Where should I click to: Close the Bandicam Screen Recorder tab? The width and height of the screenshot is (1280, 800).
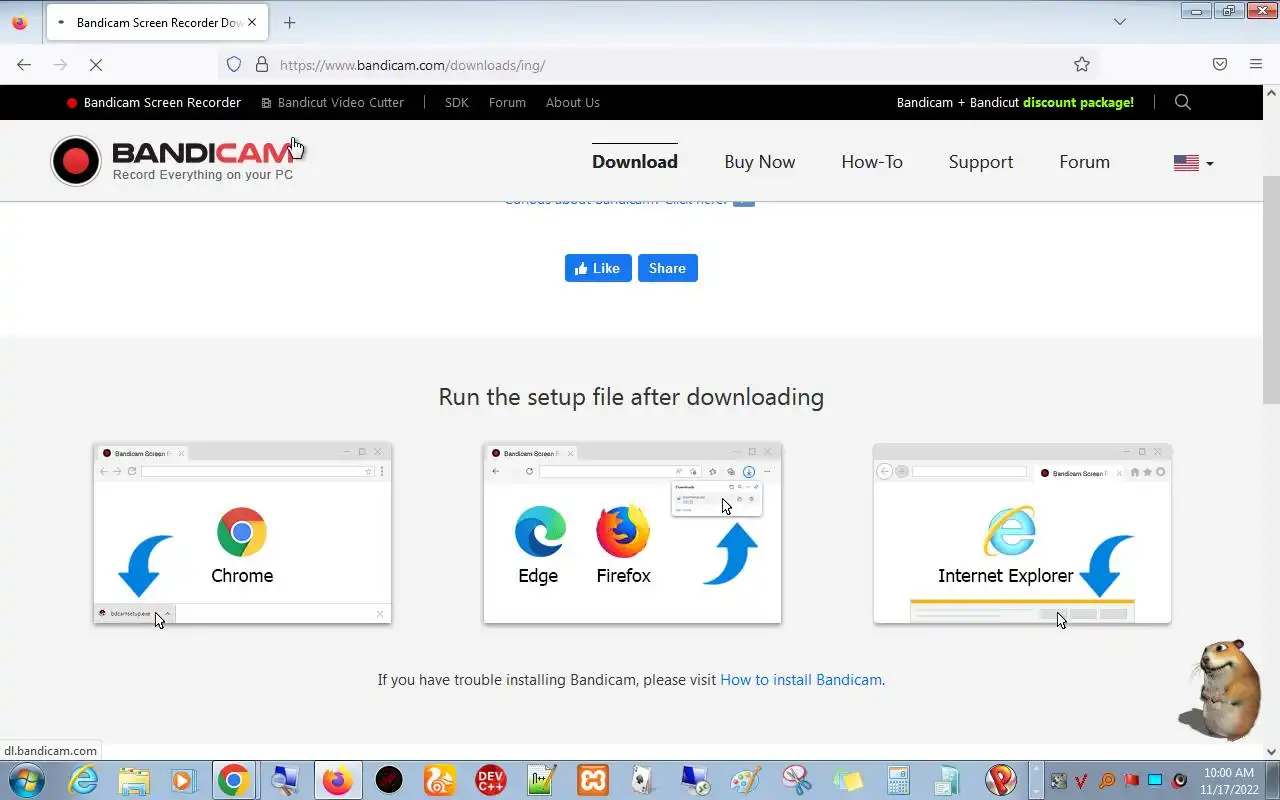click(251, 22)
